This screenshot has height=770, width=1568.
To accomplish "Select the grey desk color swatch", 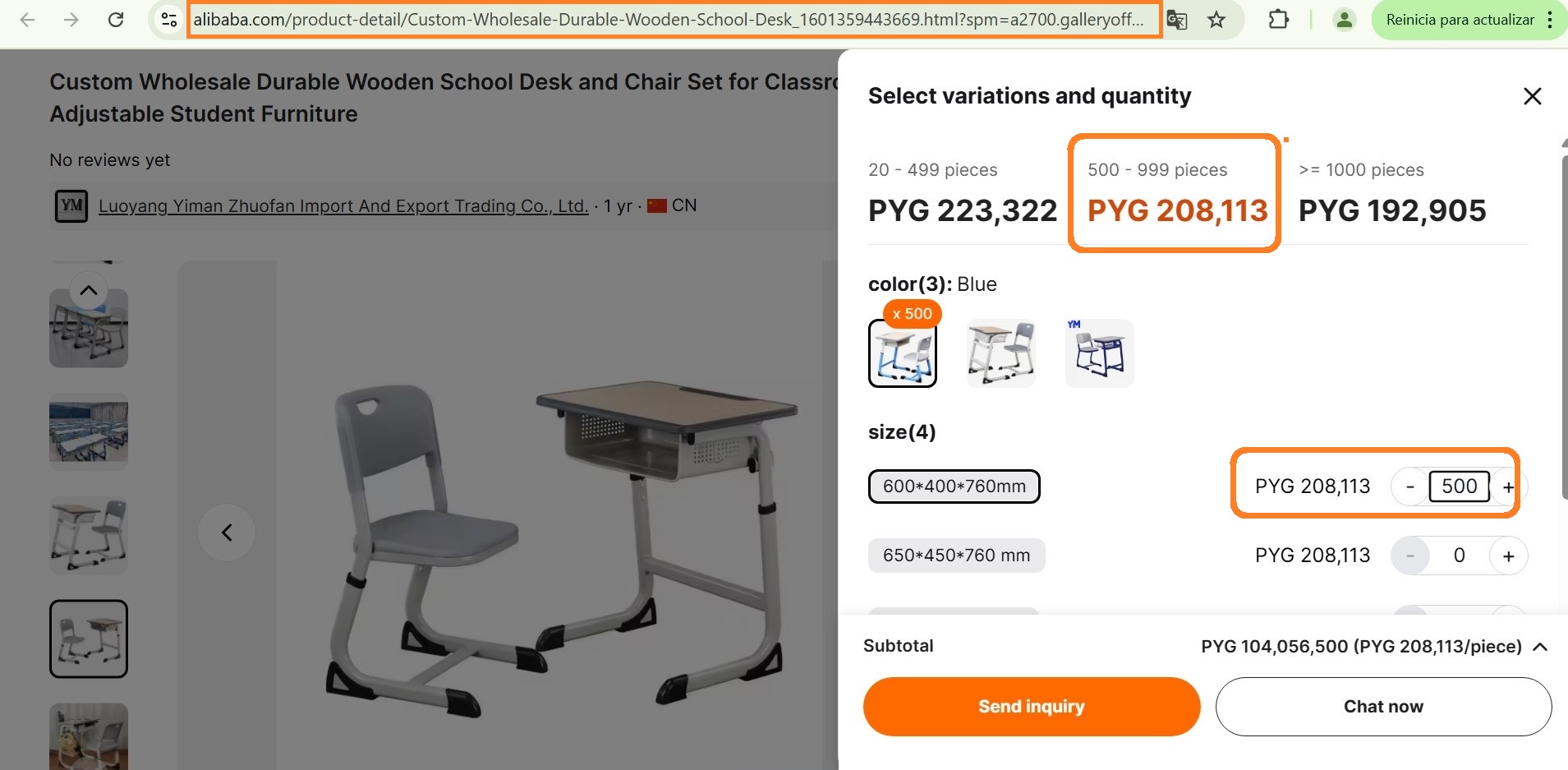I will (x=1000, y=353).
